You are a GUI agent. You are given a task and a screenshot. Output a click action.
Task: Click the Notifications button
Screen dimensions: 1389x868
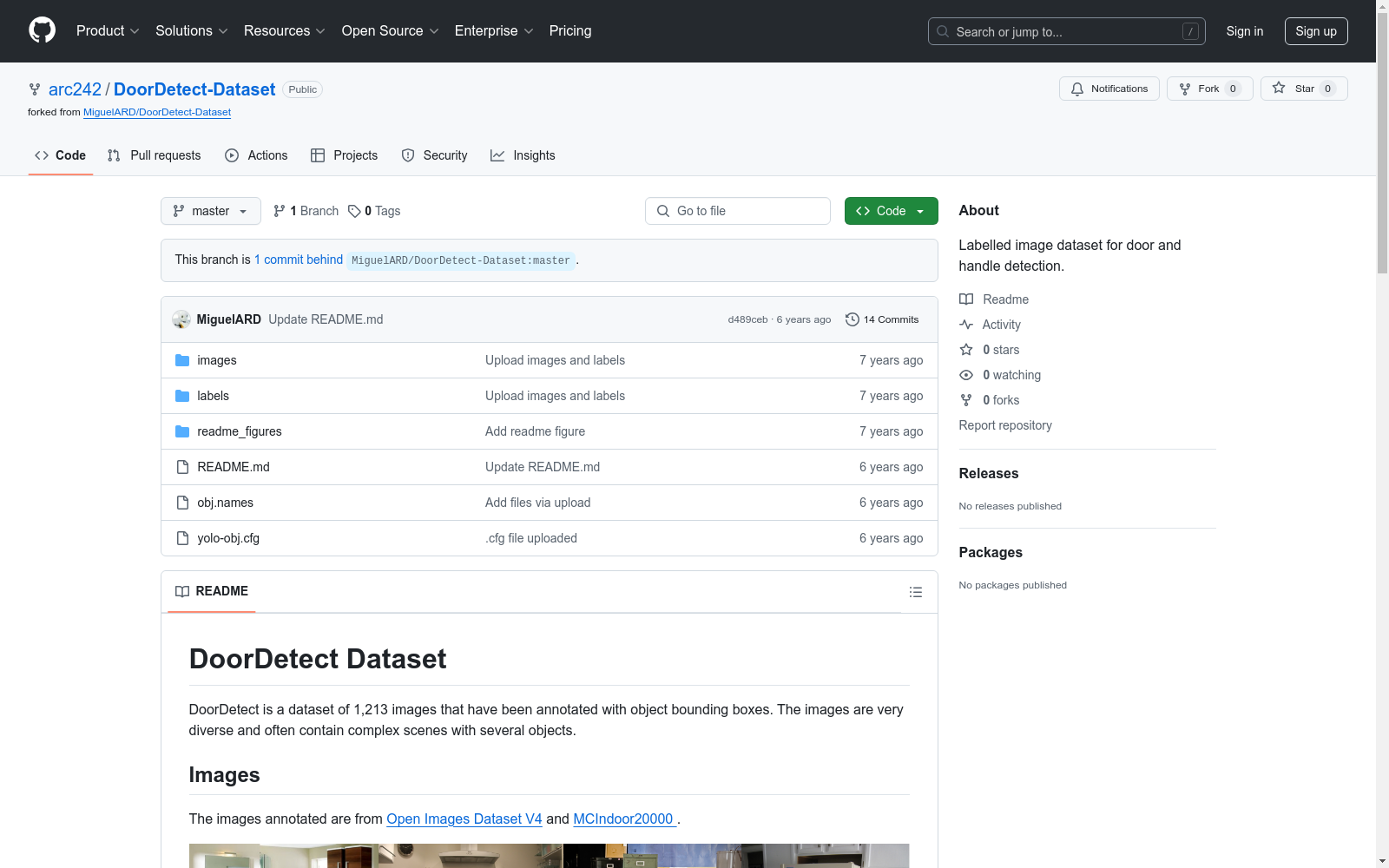coord(1109,89)
